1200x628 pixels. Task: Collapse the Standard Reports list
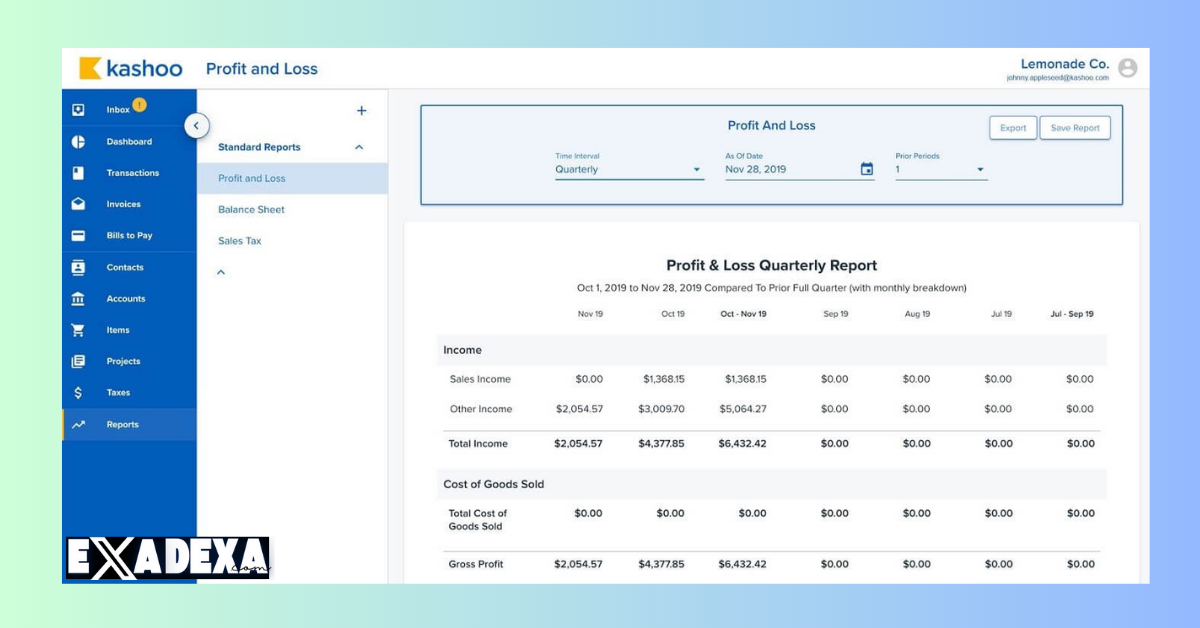[358, 146]
